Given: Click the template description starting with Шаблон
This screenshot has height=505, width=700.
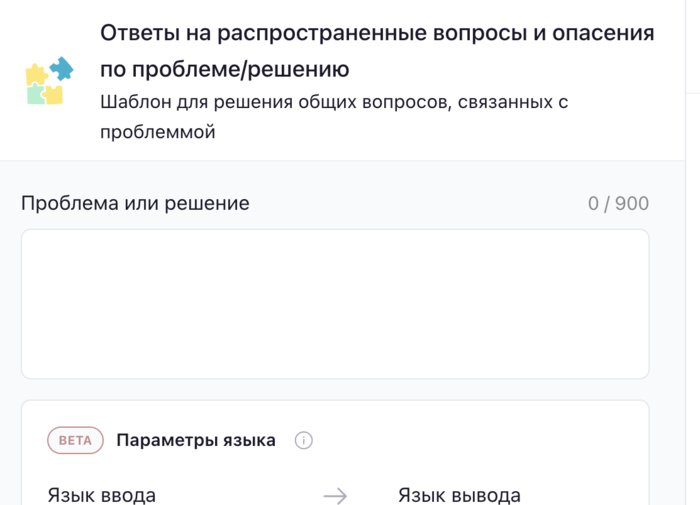Looking at the screenshot, I should point(334,102).
